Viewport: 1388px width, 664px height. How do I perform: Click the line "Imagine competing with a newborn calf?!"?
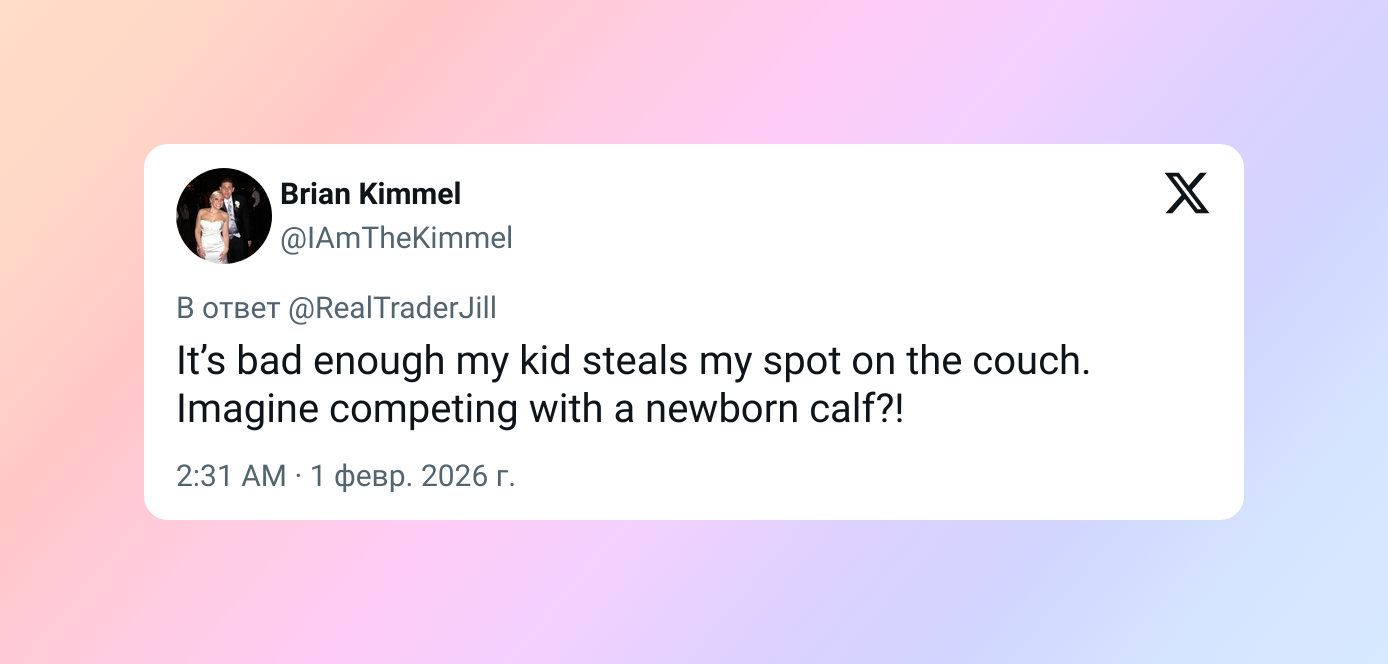(x=540, y=410)
